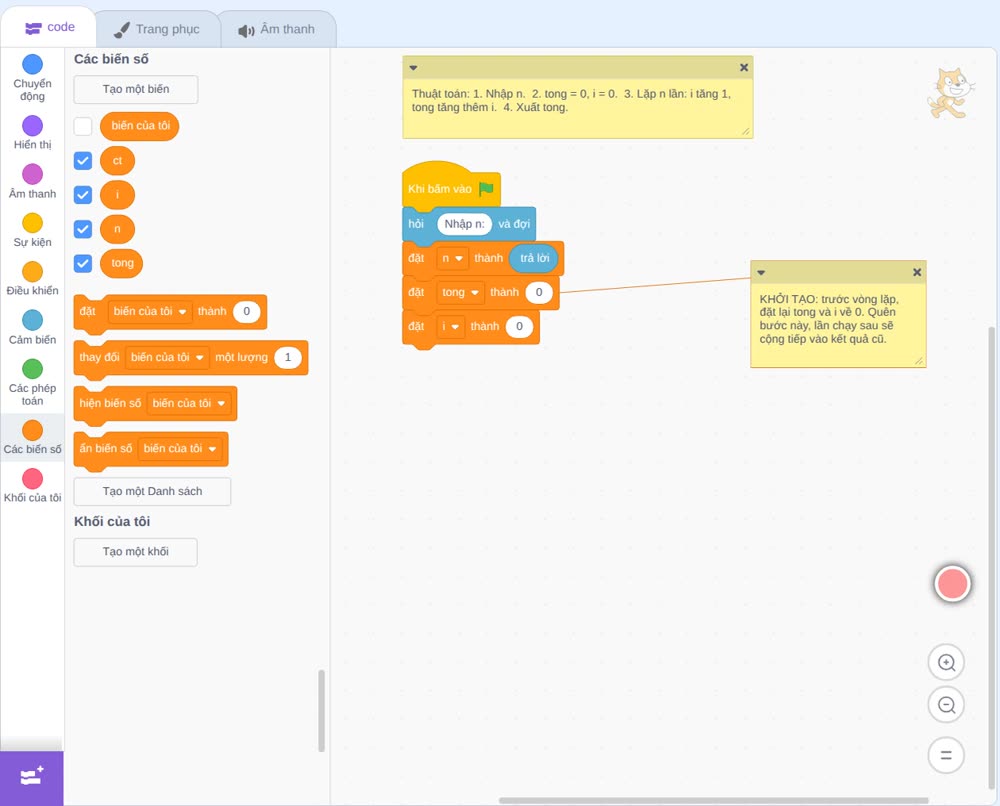Screen dimensions: 1000x806
Task: Uncheck the 'i' variable checkbox
Action: 83,194
